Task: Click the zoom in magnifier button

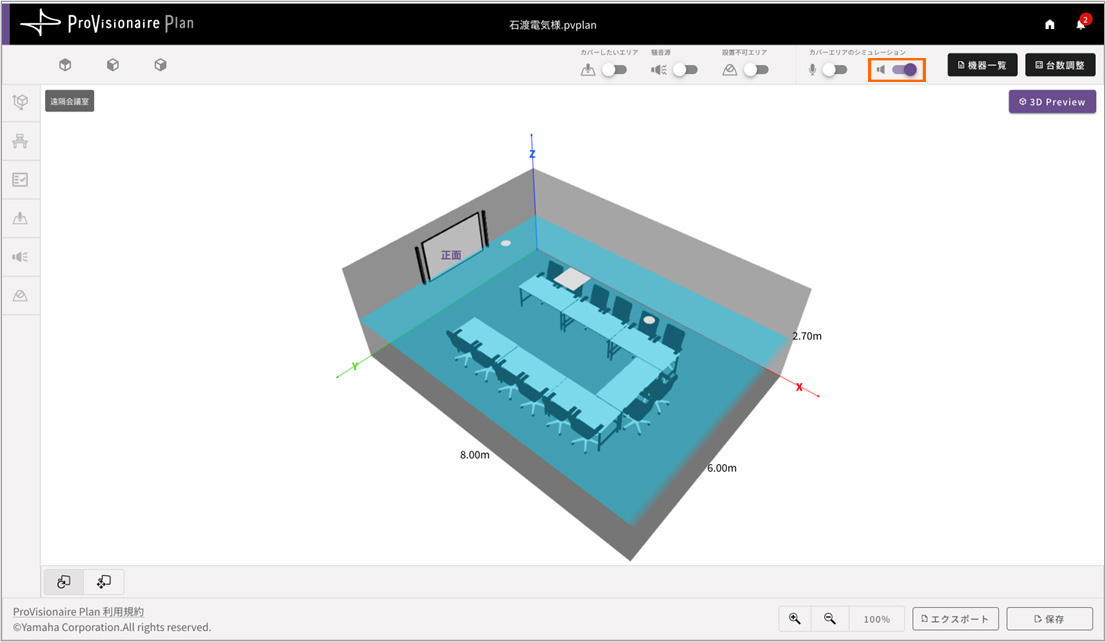Action: tap(795, 619)
